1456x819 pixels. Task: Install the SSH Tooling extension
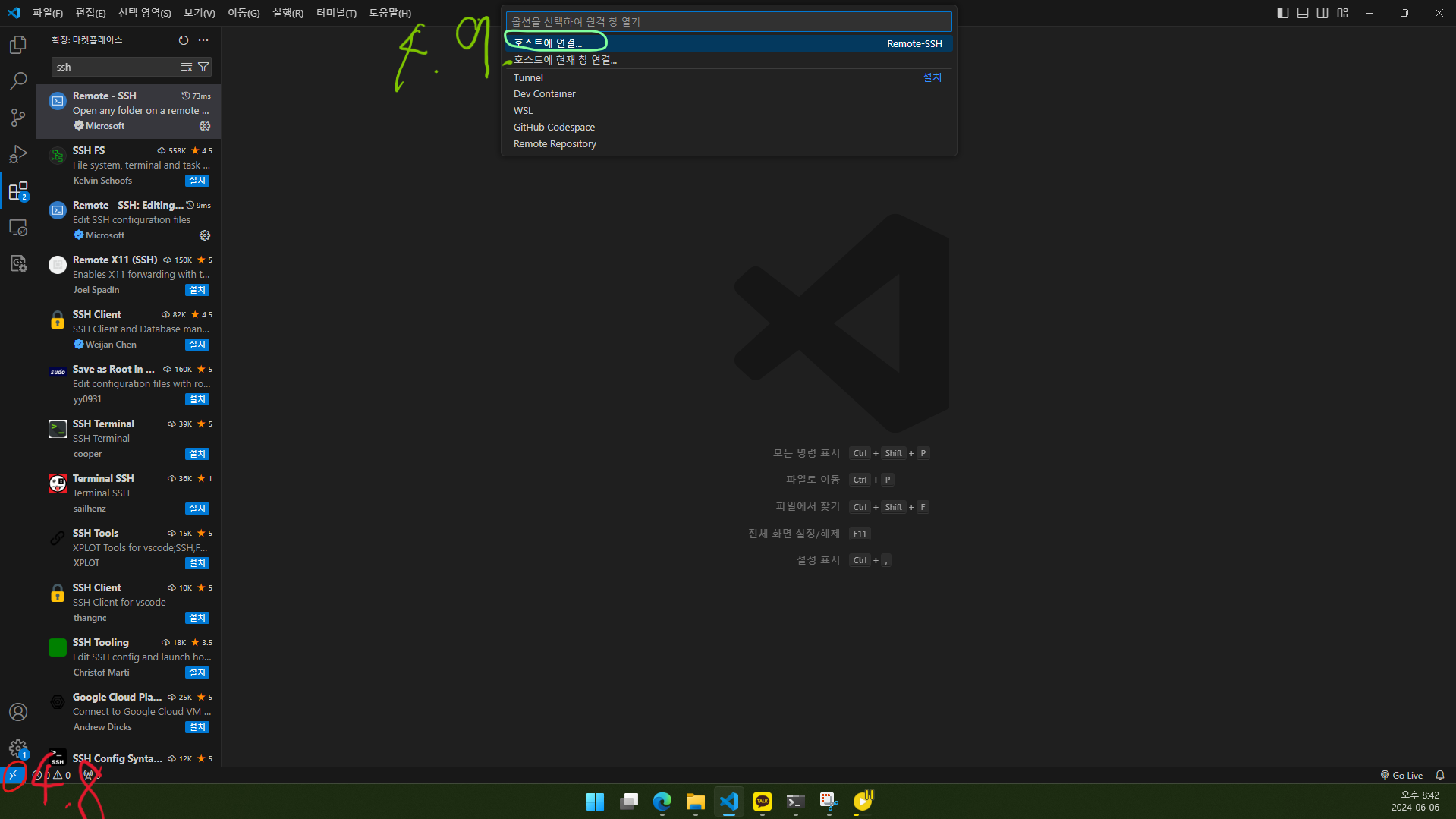point(197,673)
